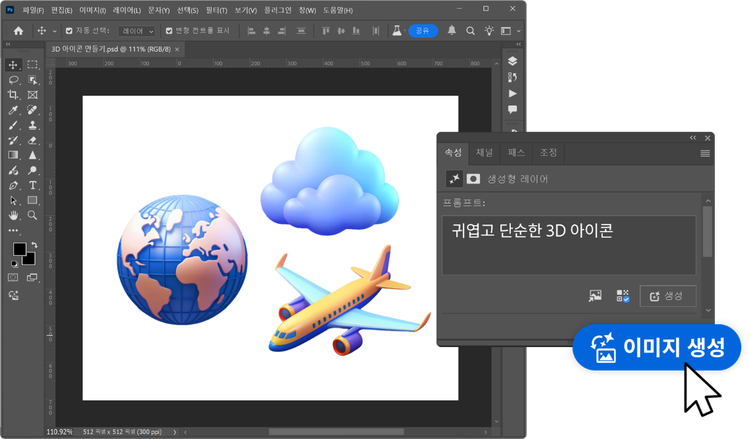Open the 레이어 auto-select dropdown
This screenshot has width=750, height=439.
click(137, 31)
